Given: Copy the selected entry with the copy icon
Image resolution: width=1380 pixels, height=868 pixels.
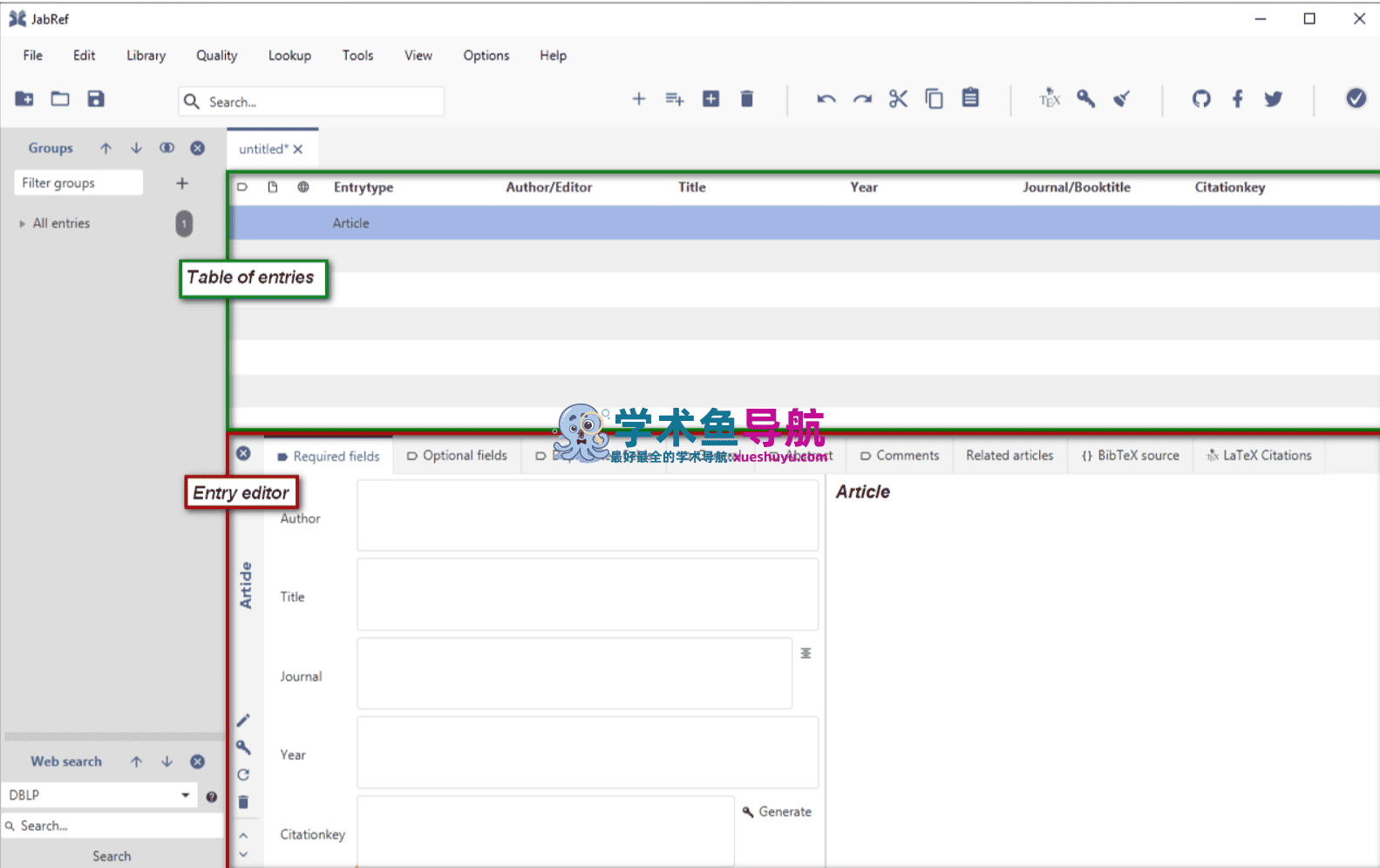Looking at the screenshot, I should click(935, 99).
